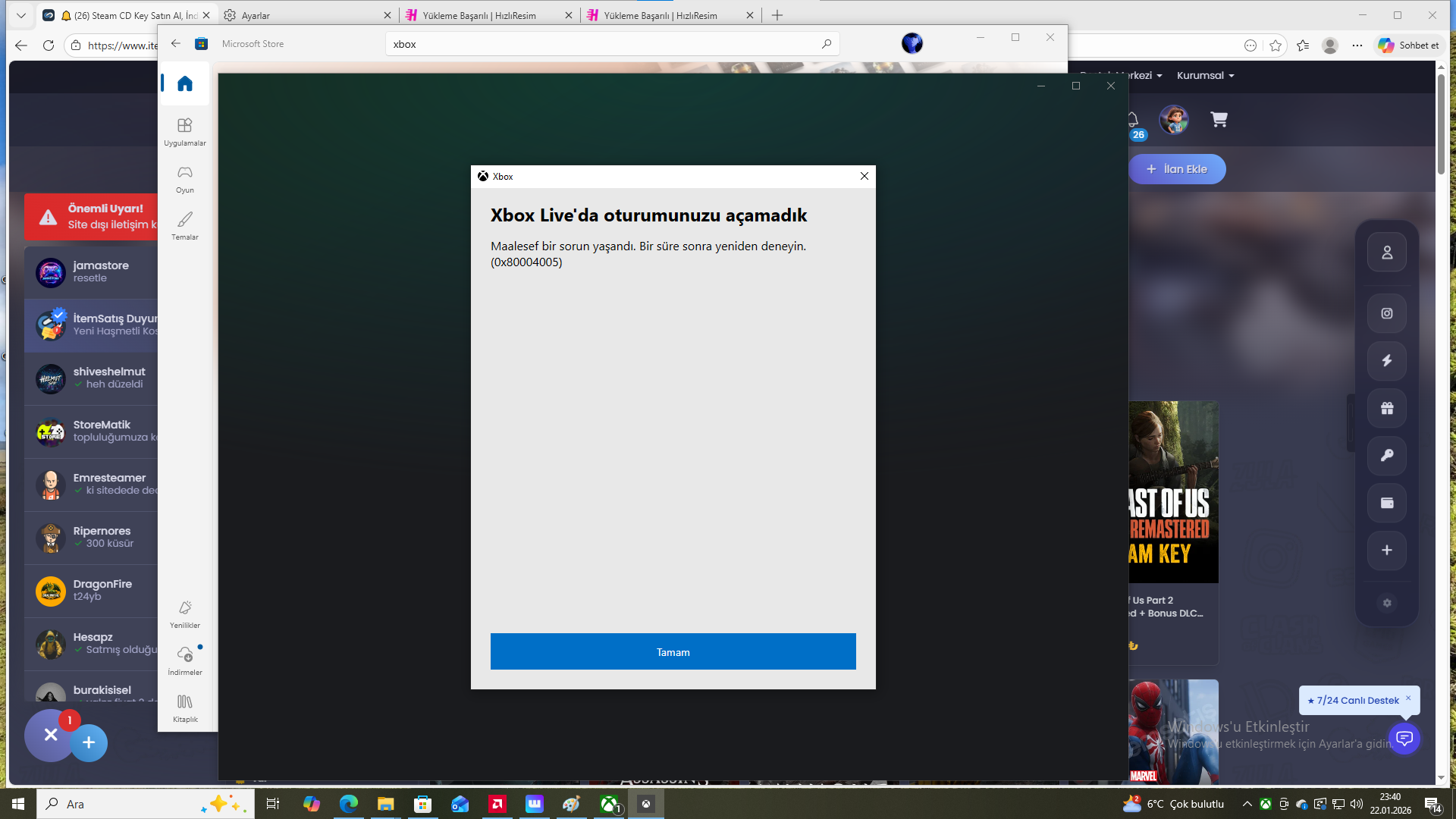The width and height of the screenshot is (1456, 819).
Task: Open Temalar in the Store sidebar
Action: tap(185, 226)
